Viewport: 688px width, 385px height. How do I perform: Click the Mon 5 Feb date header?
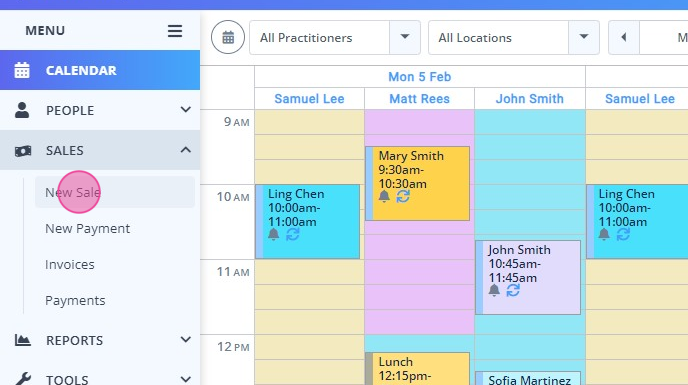(419, 77)
